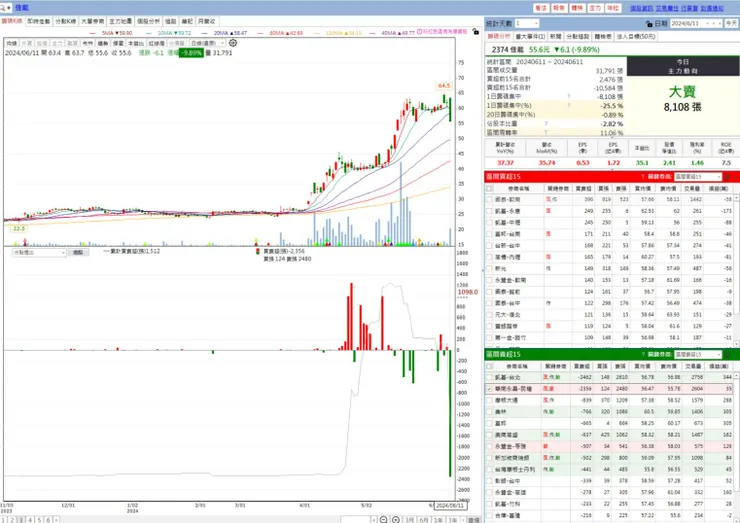740x523 pixels.
Task: Switch to the 主力地圖 tab
Action: pos(120,21)
